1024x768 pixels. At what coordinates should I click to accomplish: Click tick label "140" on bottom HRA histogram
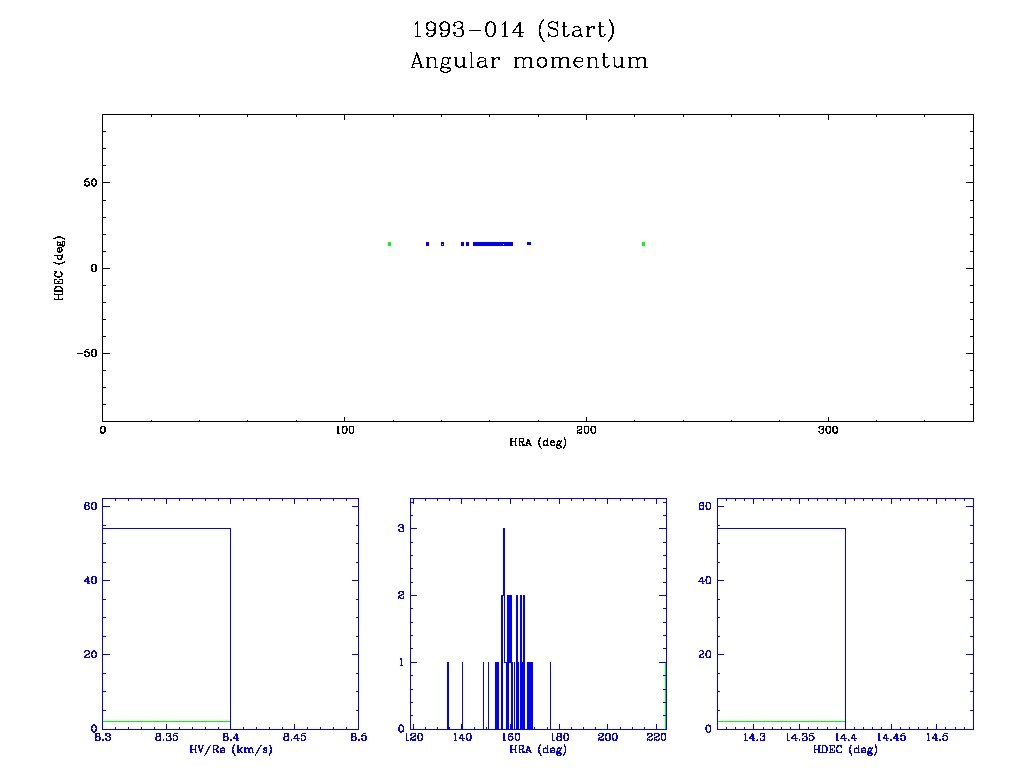[x=462, y=737]
